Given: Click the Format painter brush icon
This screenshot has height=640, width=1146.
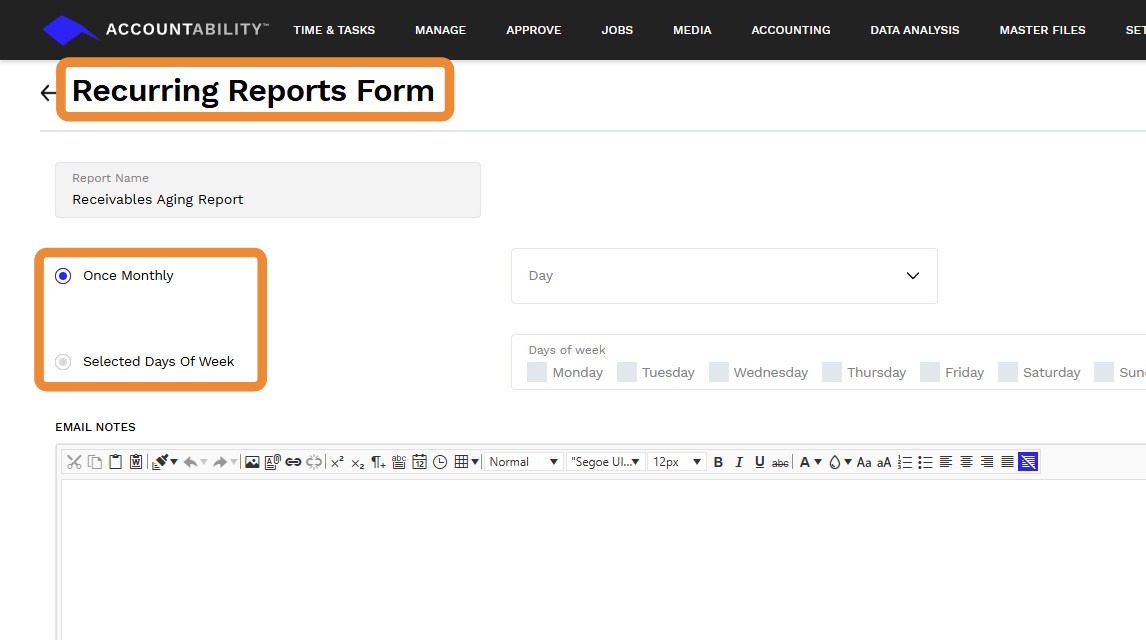Looking at the screenshot, I should click(x=159, y=462).
